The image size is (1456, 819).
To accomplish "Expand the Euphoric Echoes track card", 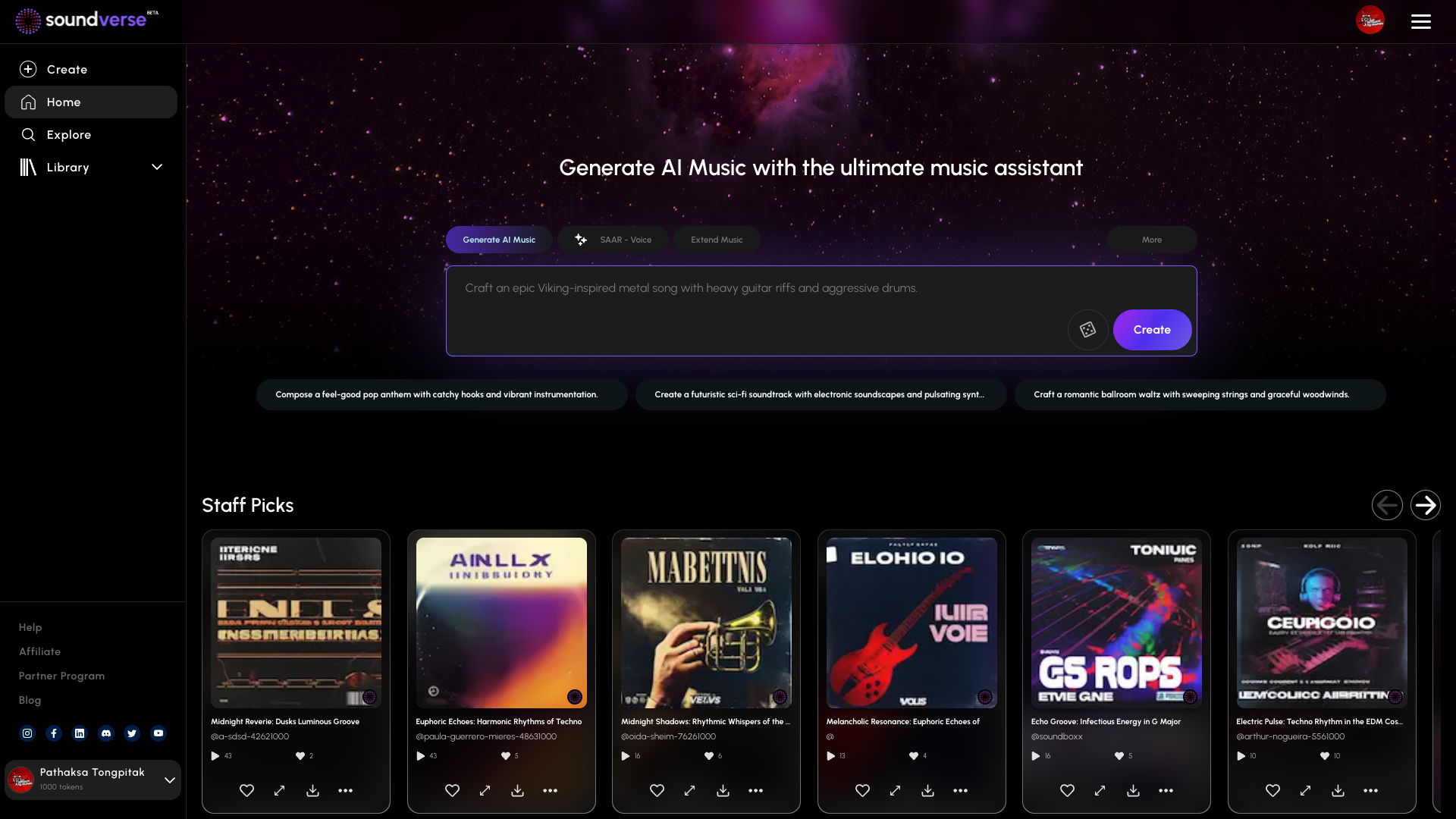I will [485, 790].
